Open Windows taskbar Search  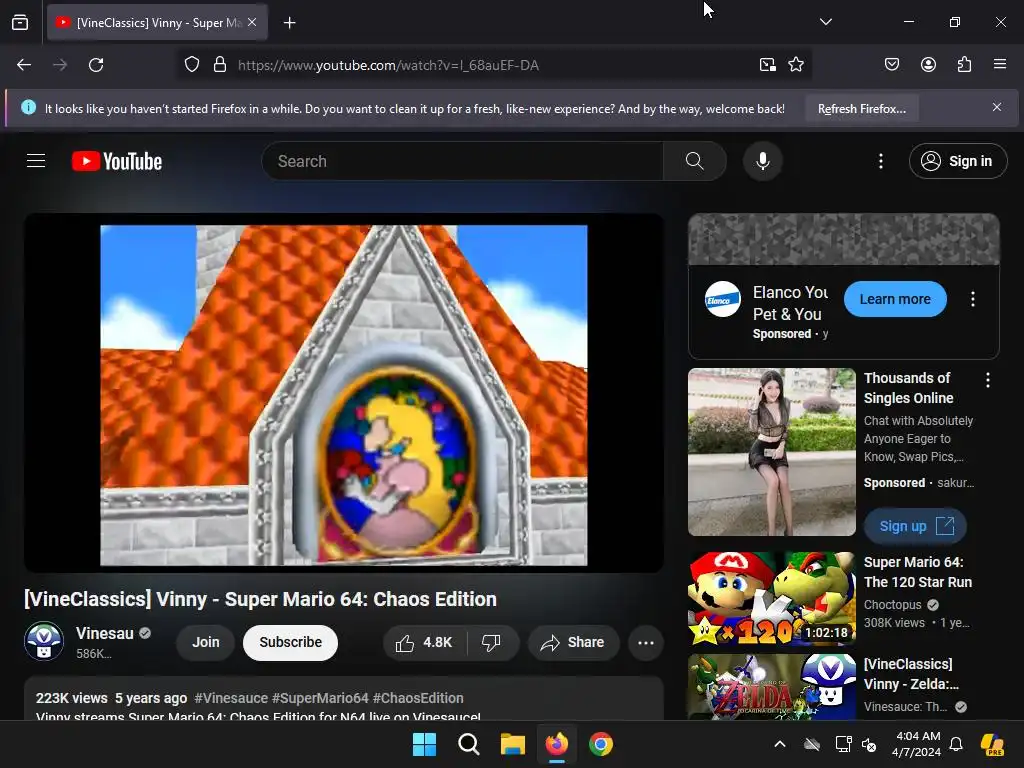[x=468, y=744]
